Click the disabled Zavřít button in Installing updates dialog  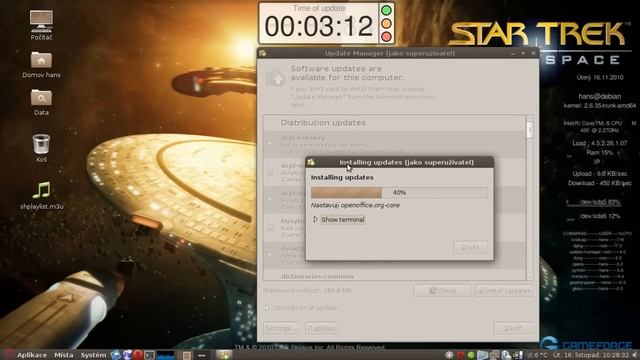tap(471, 247)
